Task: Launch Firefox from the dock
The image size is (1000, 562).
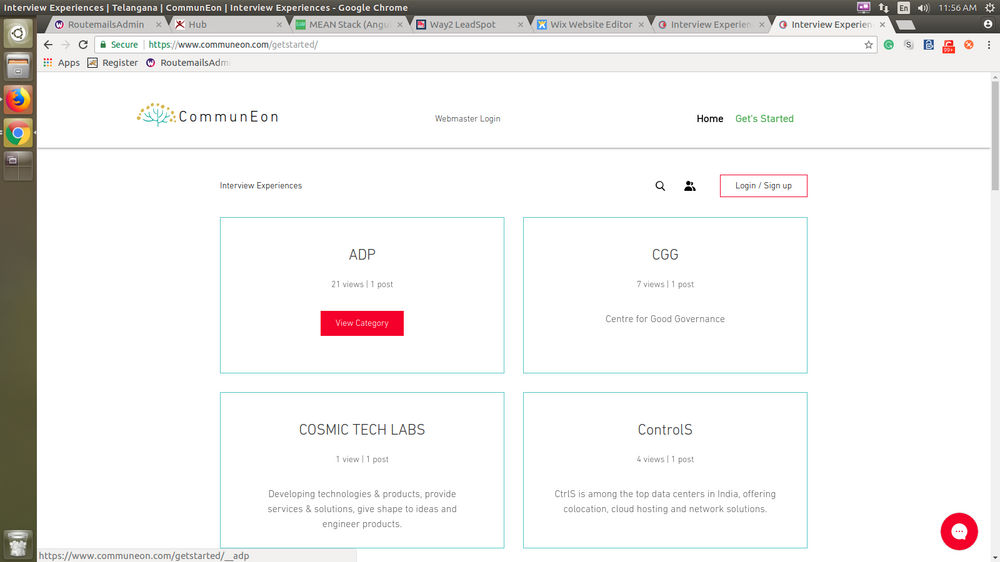Action: click(x=18, y=100)
